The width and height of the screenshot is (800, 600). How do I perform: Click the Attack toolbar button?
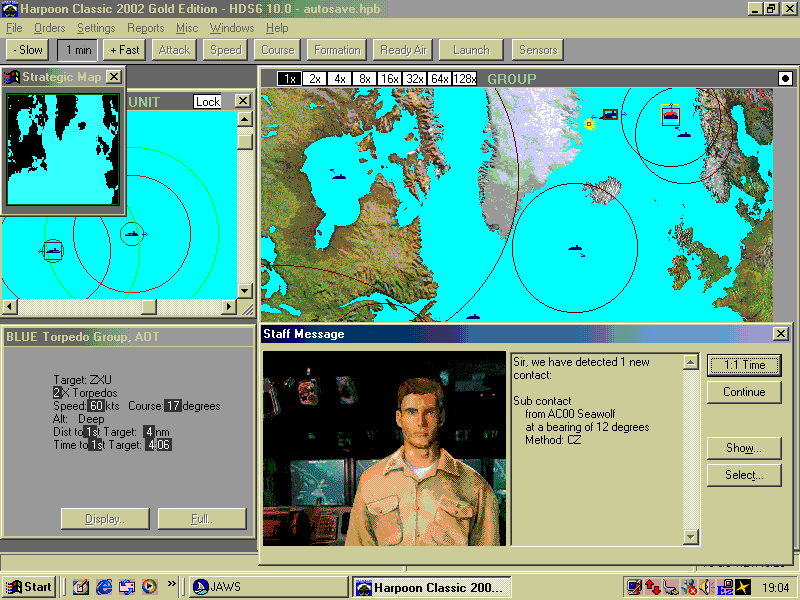point(174,50)
